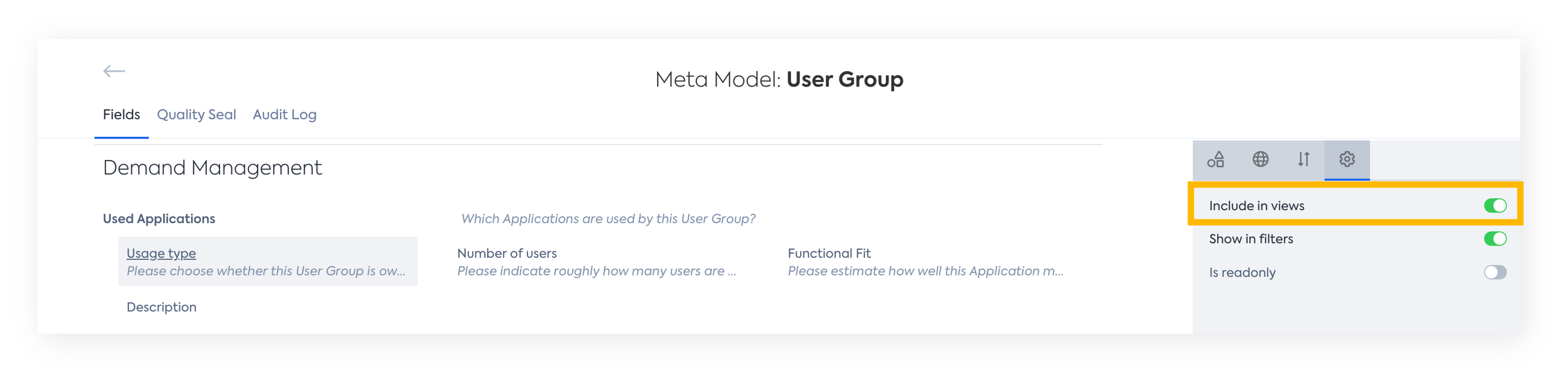Click the Used Applications relation label

tap(159, 219)
